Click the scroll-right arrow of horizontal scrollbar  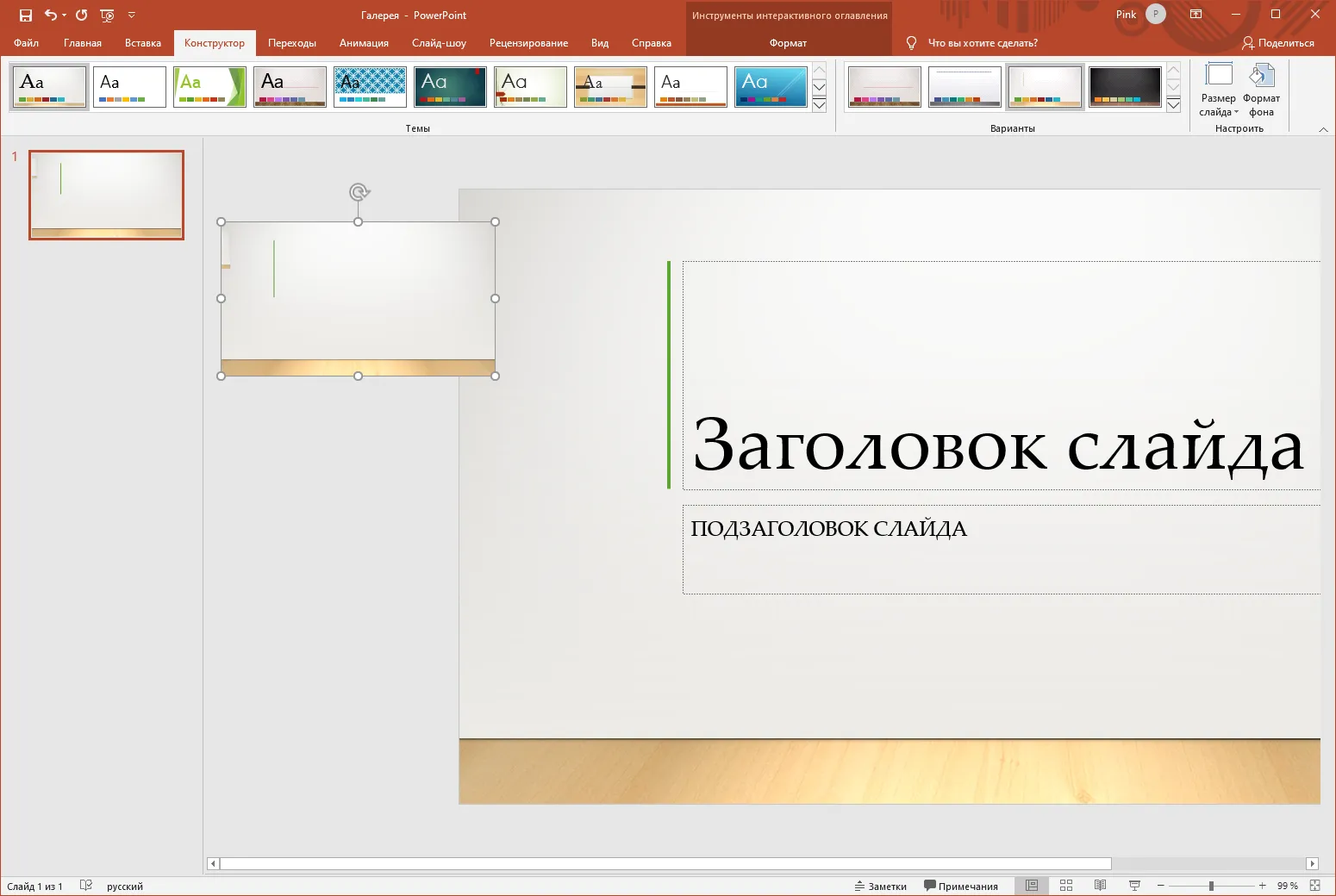coord(1313,863)
